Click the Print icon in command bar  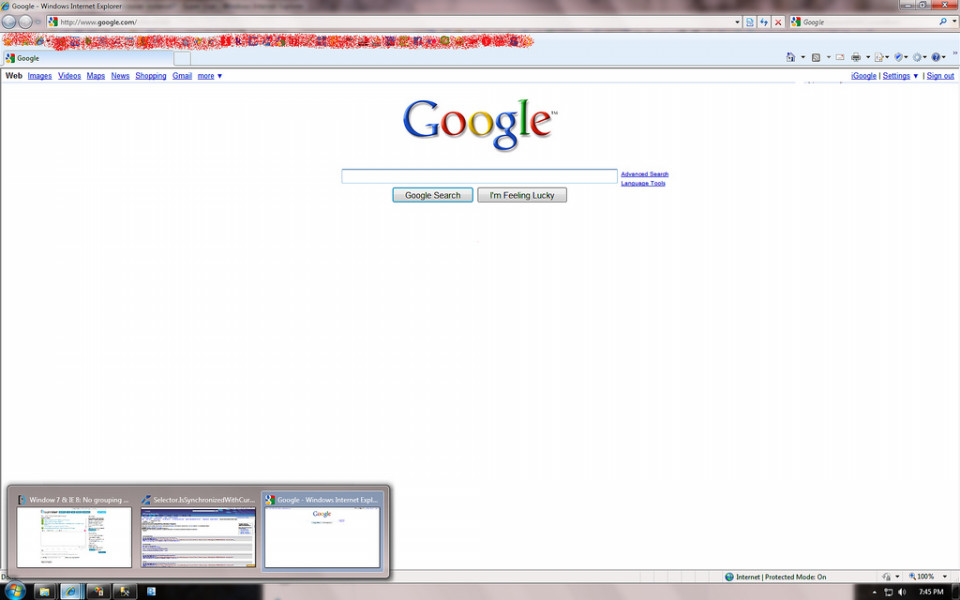pyautogui.click(x=856, y=58)
